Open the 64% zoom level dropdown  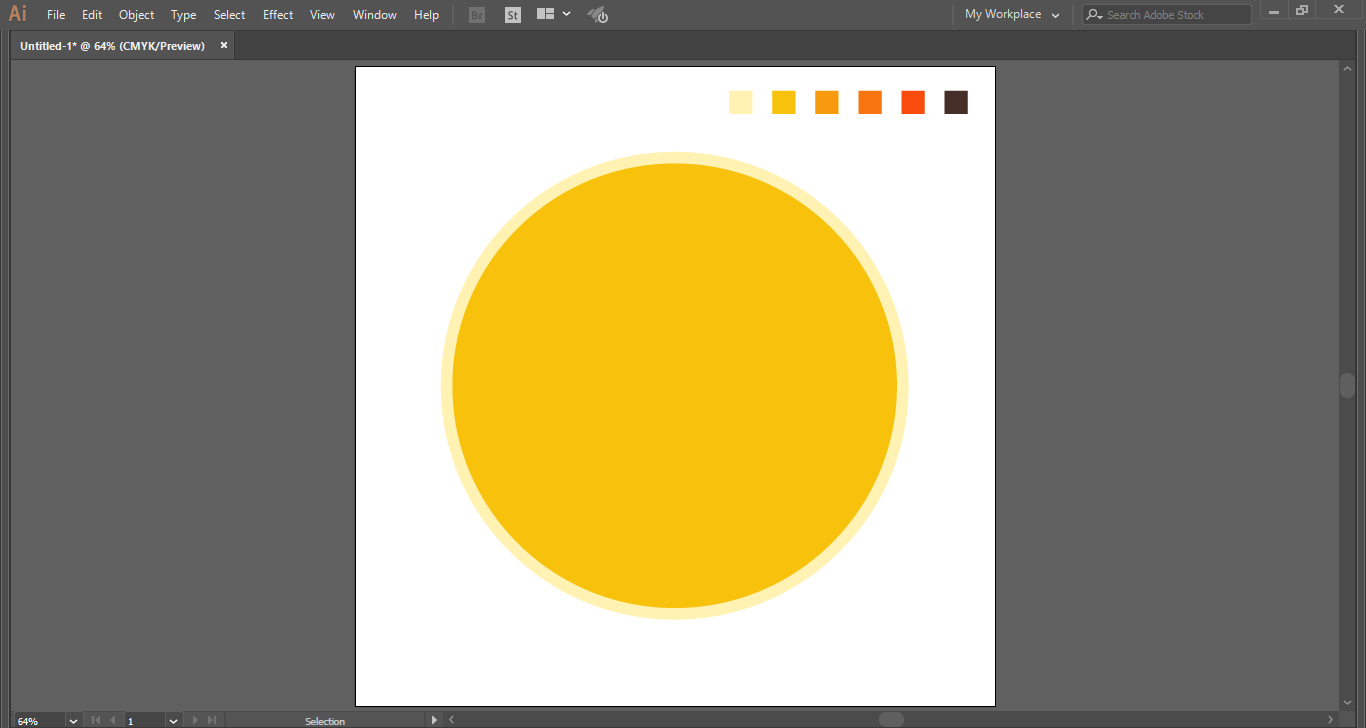pos(73,720)
